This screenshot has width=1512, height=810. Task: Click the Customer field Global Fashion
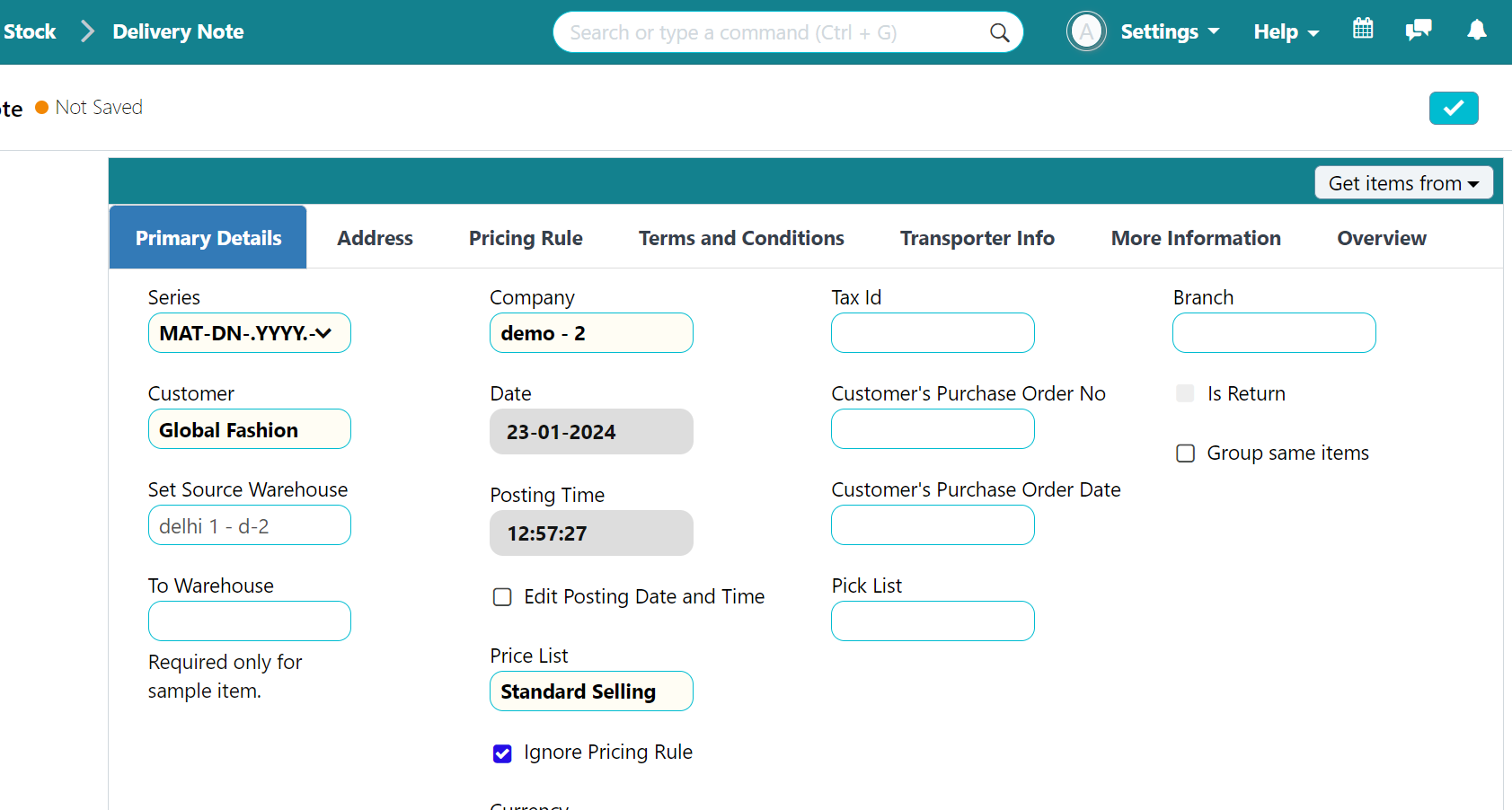tap(249, 429)
